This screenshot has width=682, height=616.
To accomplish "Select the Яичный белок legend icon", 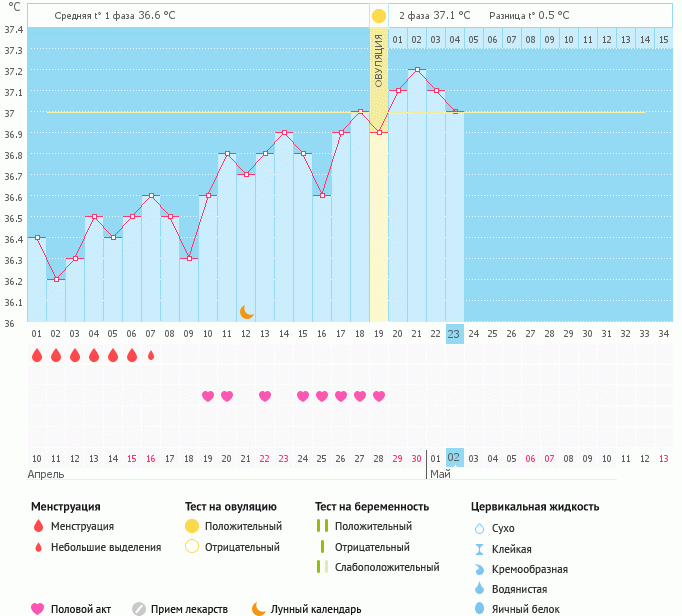I will [479, 609].
